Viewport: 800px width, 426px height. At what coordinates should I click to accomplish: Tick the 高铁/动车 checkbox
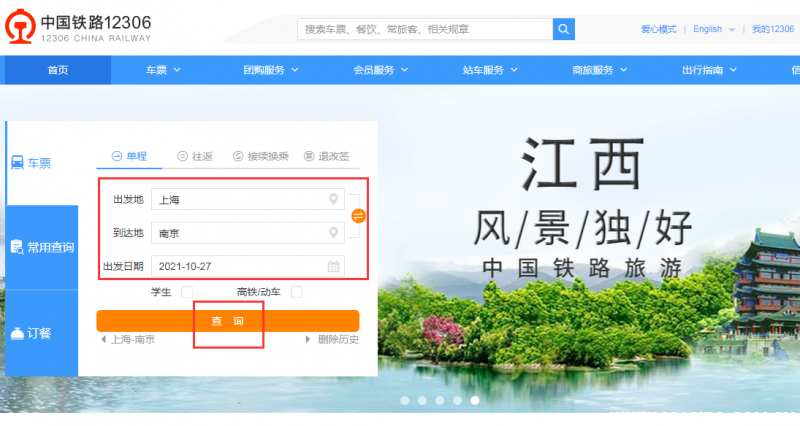[x=296, y=292]
